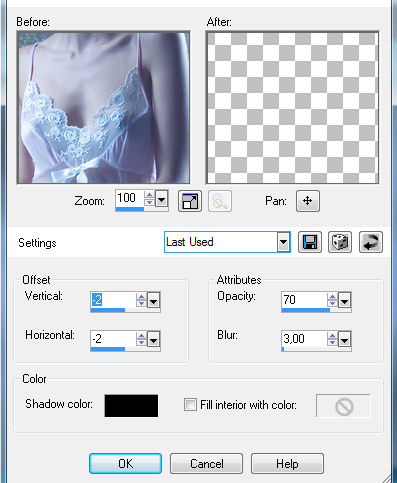Click the disabled proof magnifier icon

click(220, 201)
